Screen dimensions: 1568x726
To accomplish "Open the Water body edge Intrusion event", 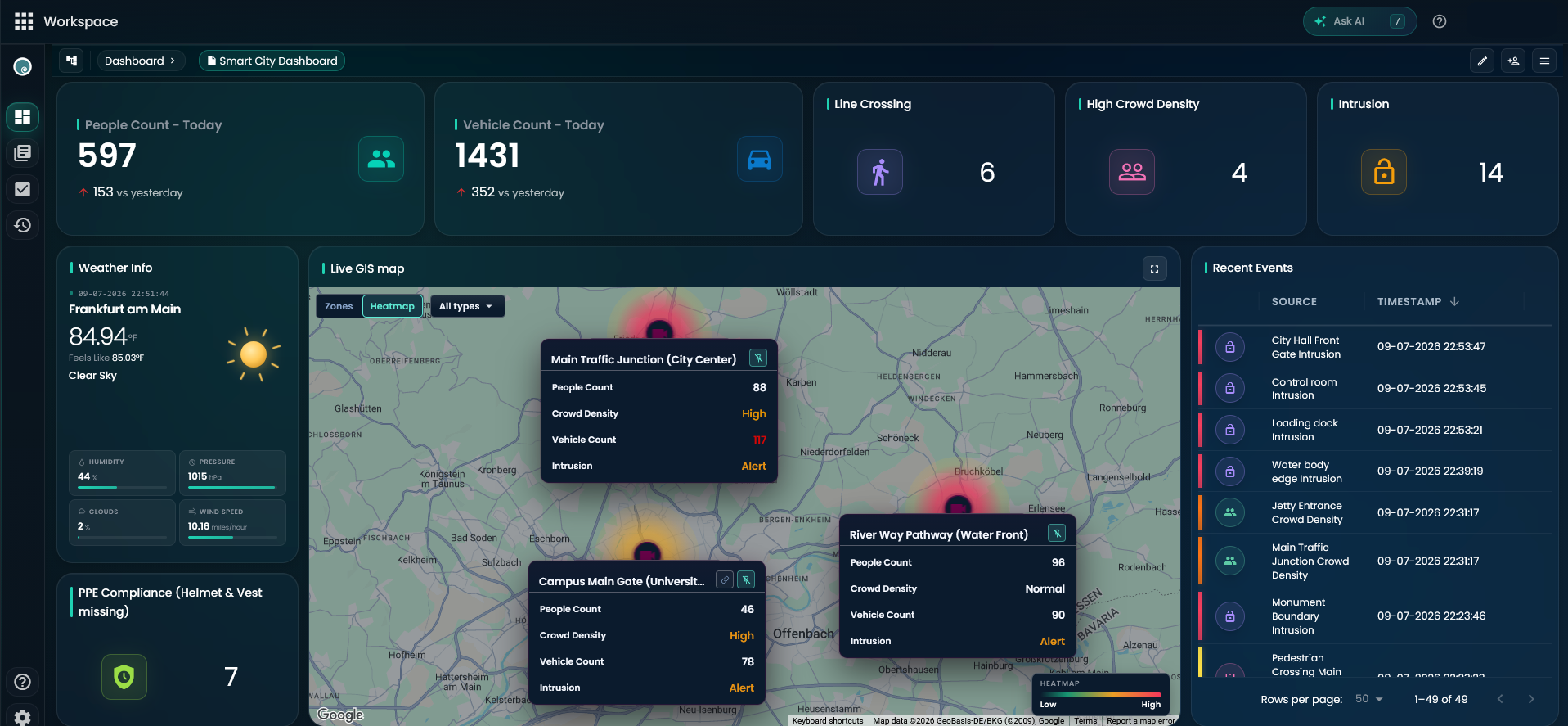I will [1374, 471].
